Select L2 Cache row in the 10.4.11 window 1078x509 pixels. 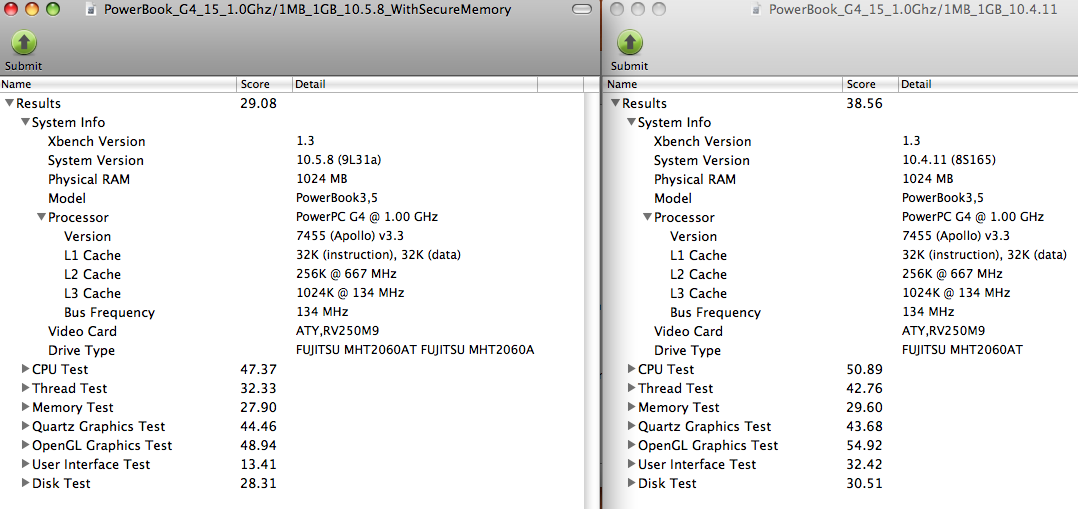842,274
